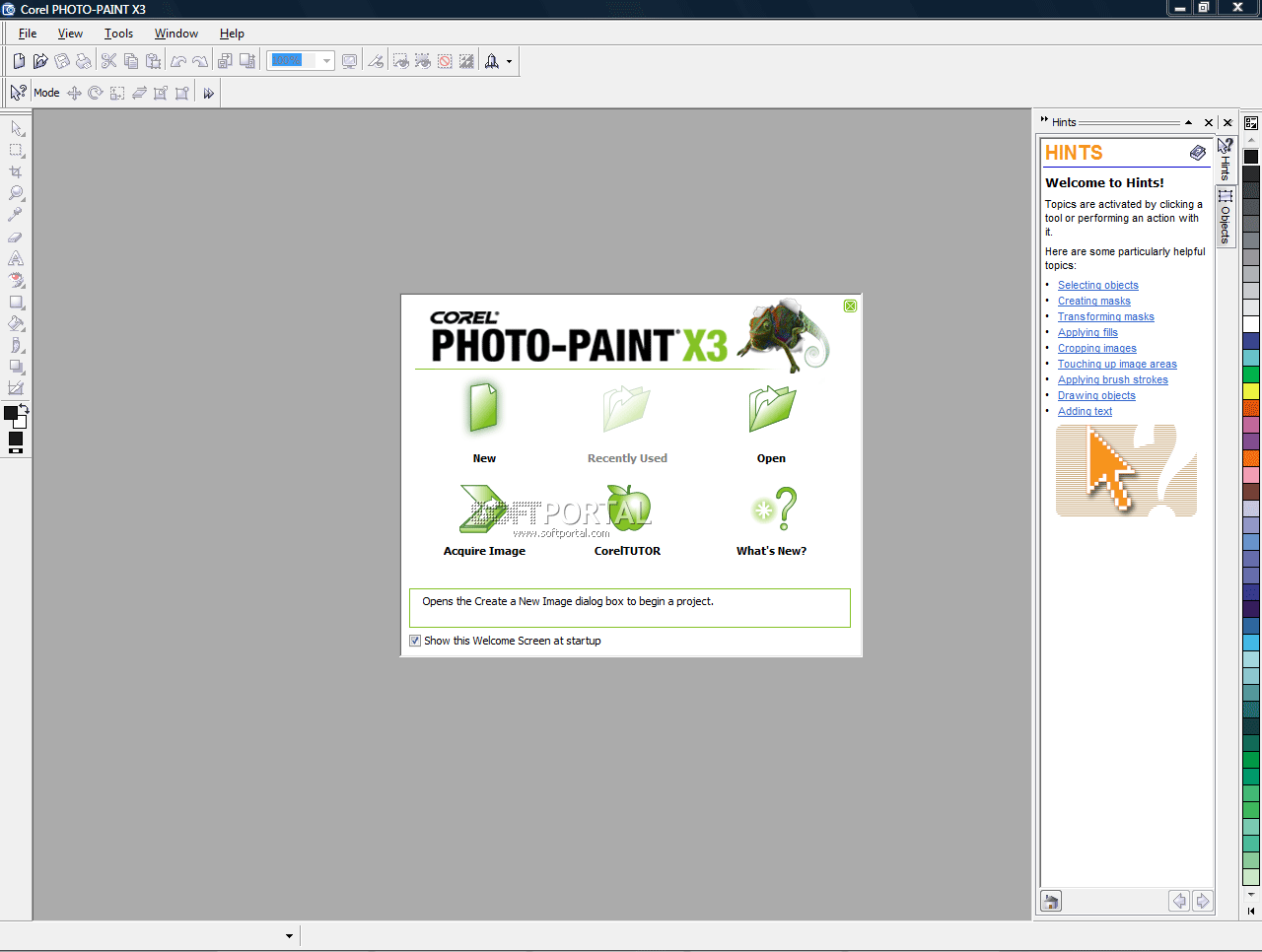Select the Eyedropper tool
Image resolution: width=1262 pixels, height=952 pixels.
pyautogui.click(x=17, y=215)
